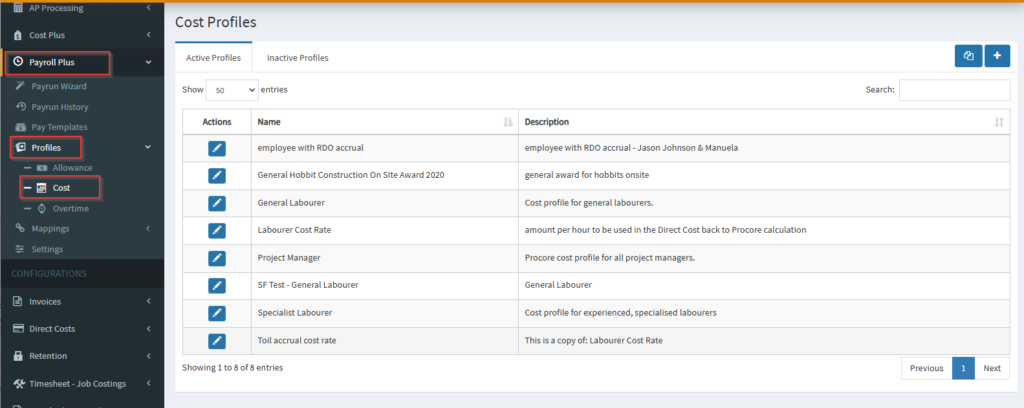Switch to the Inactive Profiles tab
Screen dimensions: 1024x408
(297, 58)
